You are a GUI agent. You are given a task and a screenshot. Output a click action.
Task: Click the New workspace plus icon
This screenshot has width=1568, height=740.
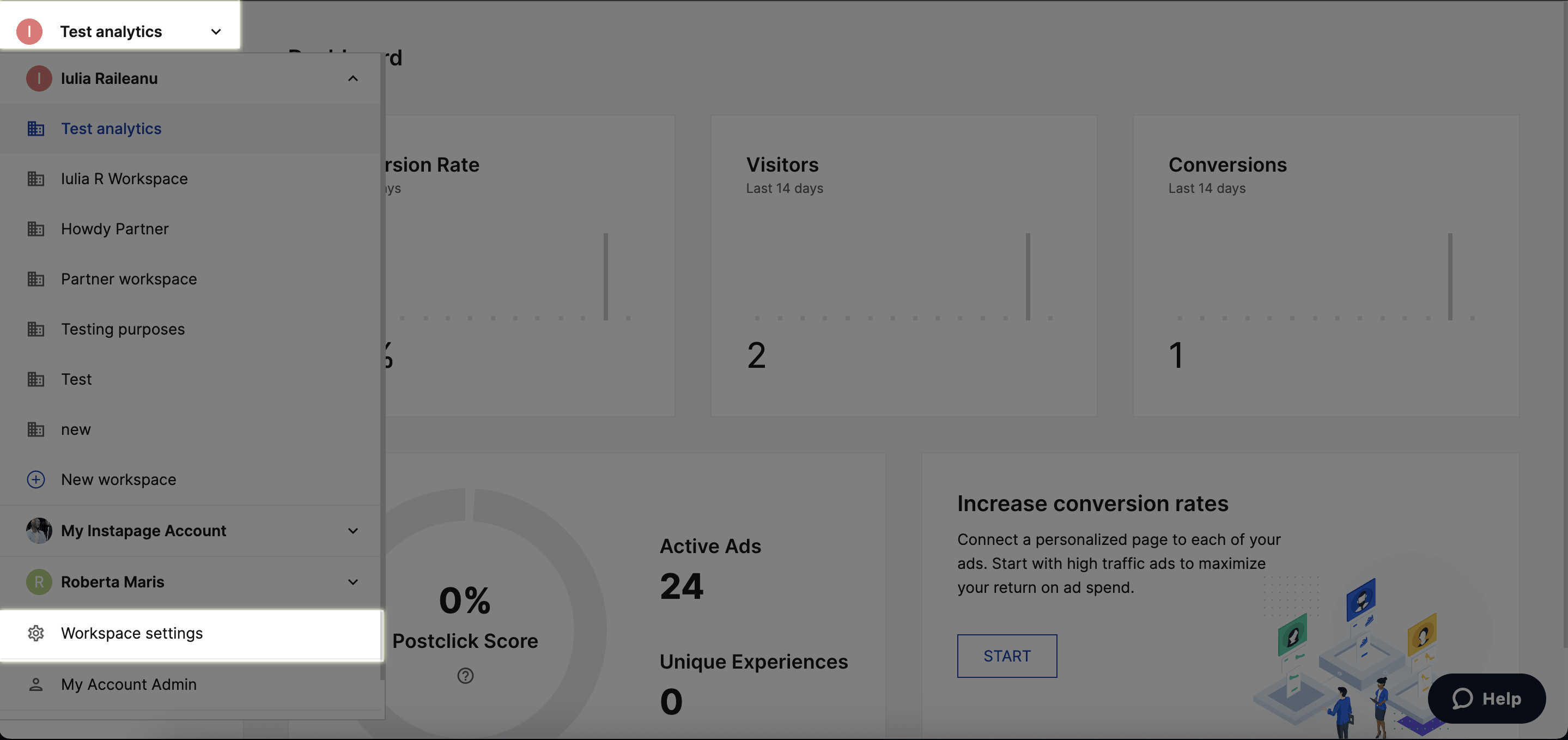(36, 480)
